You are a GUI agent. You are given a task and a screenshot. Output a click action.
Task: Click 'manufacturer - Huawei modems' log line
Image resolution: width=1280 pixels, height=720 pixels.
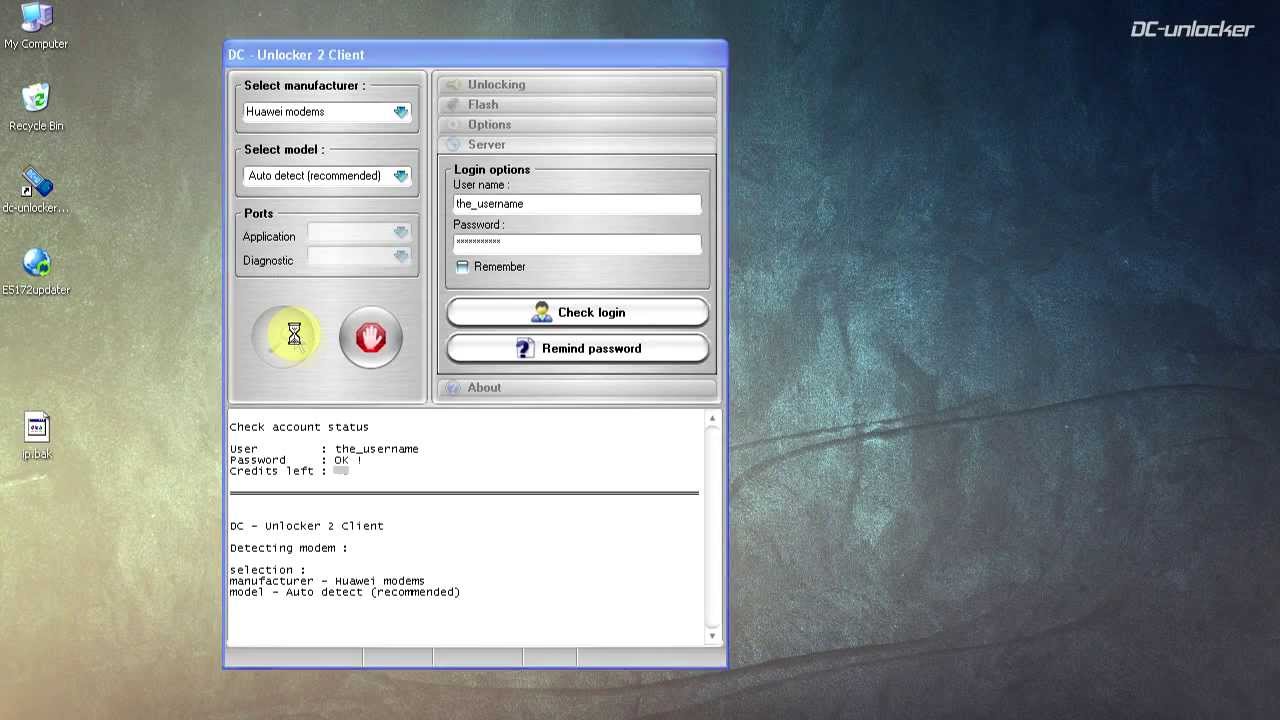tap(327, 581)
